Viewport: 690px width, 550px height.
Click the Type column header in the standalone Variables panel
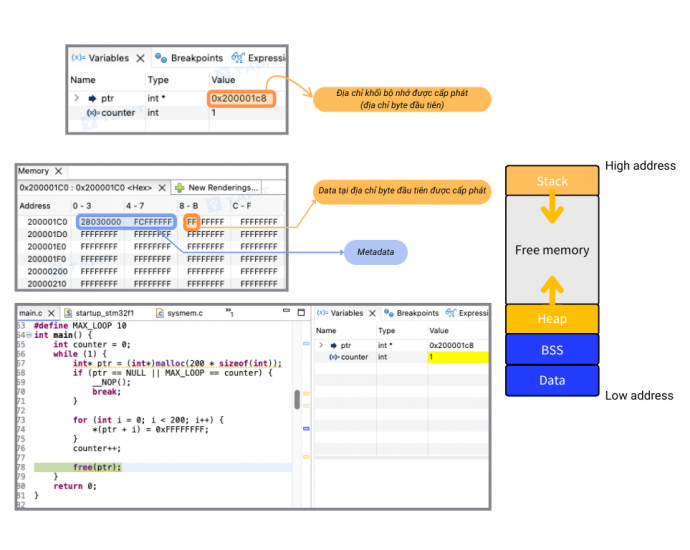(158, 80)
